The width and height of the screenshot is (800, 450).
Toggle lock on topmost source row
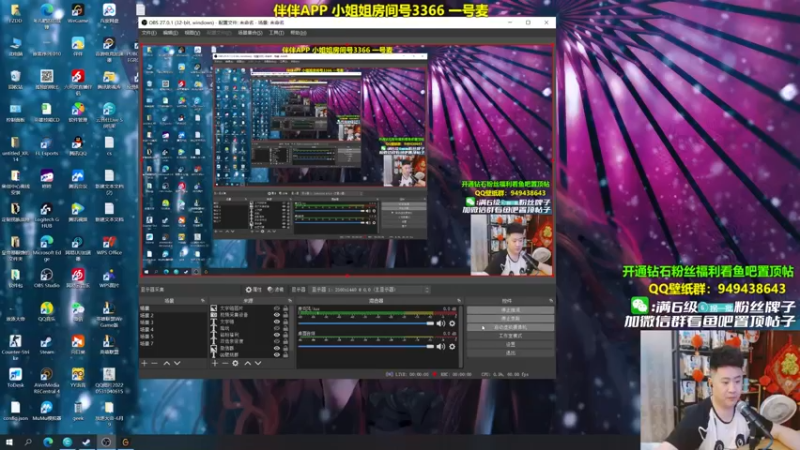coord(285,309)
